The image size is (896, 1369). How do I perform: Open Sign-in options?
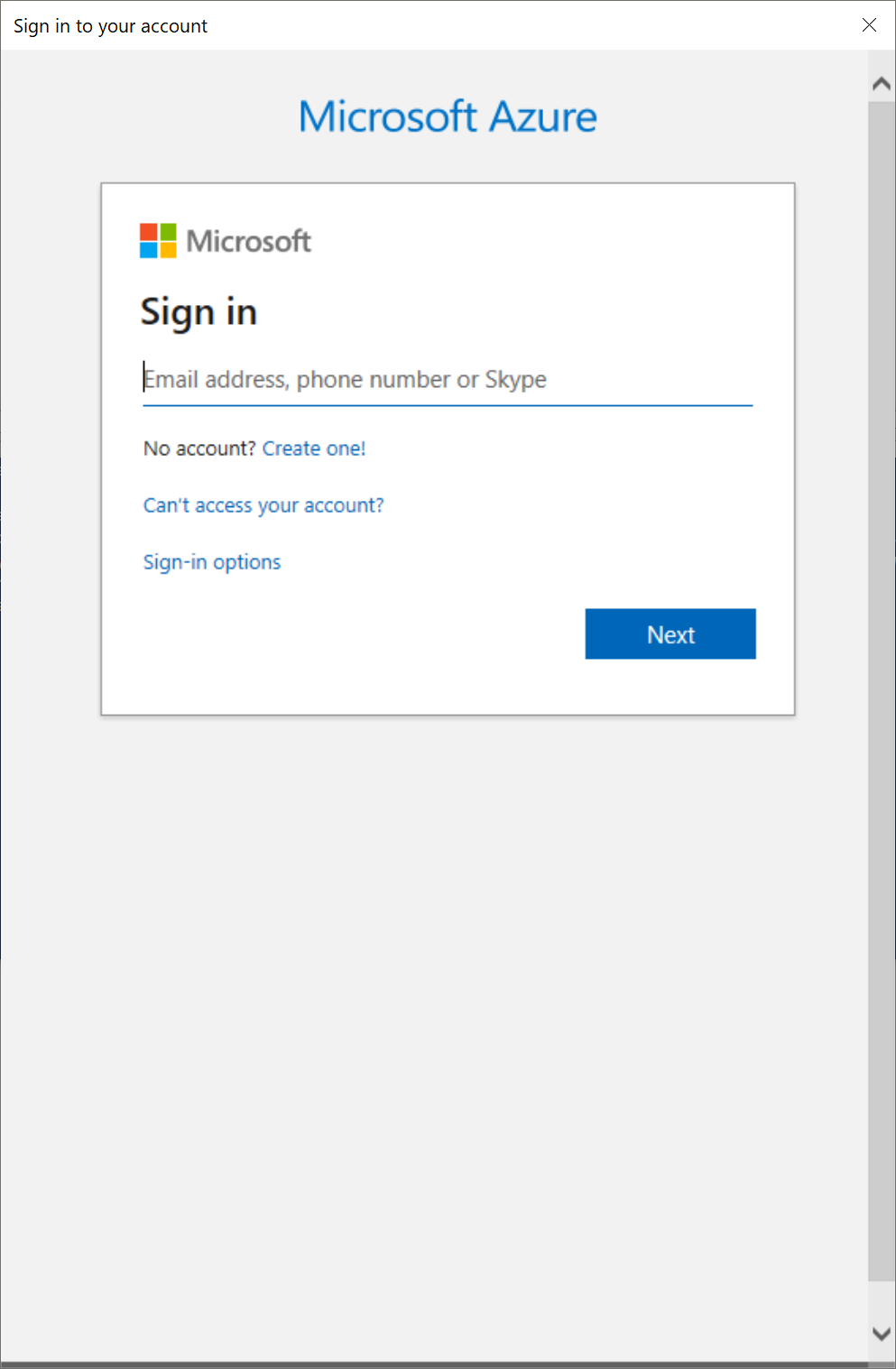[212, 562]
